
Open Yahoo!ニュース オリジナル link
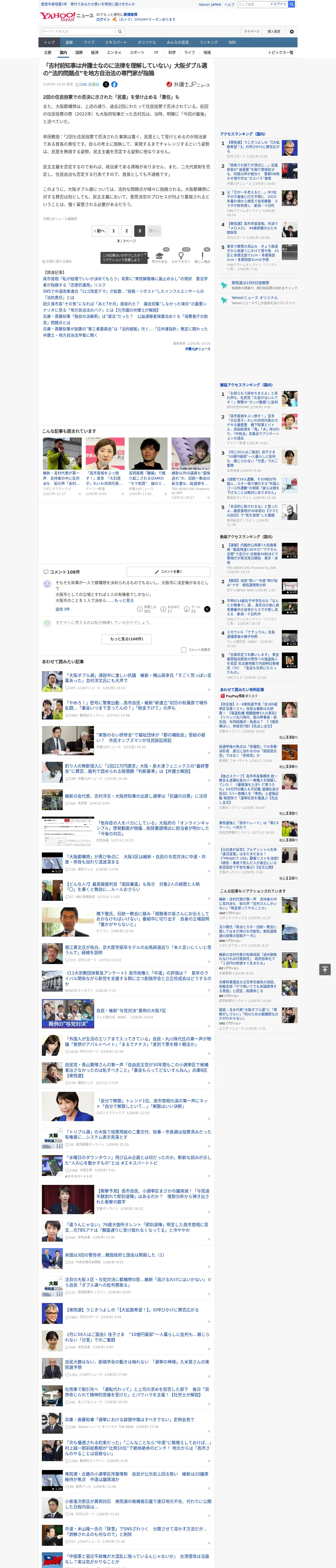[254, 298]
